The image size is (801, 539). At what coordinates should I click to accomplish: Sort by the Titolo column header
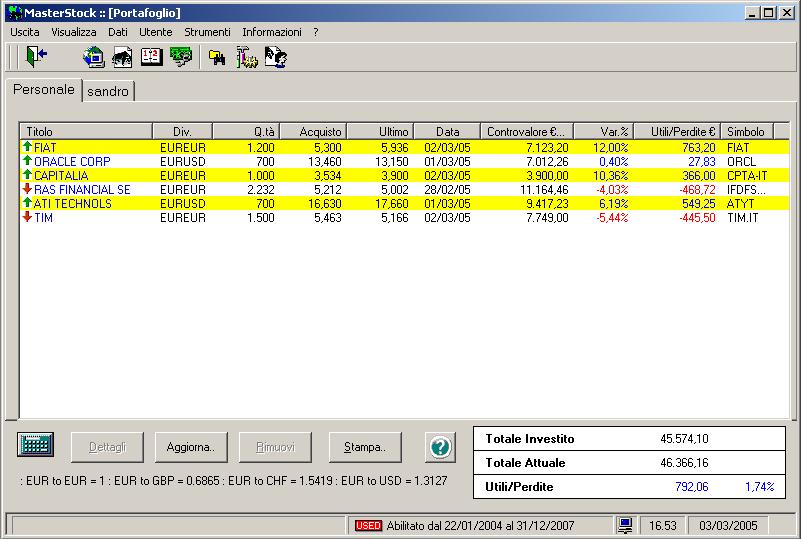[86, 131]
